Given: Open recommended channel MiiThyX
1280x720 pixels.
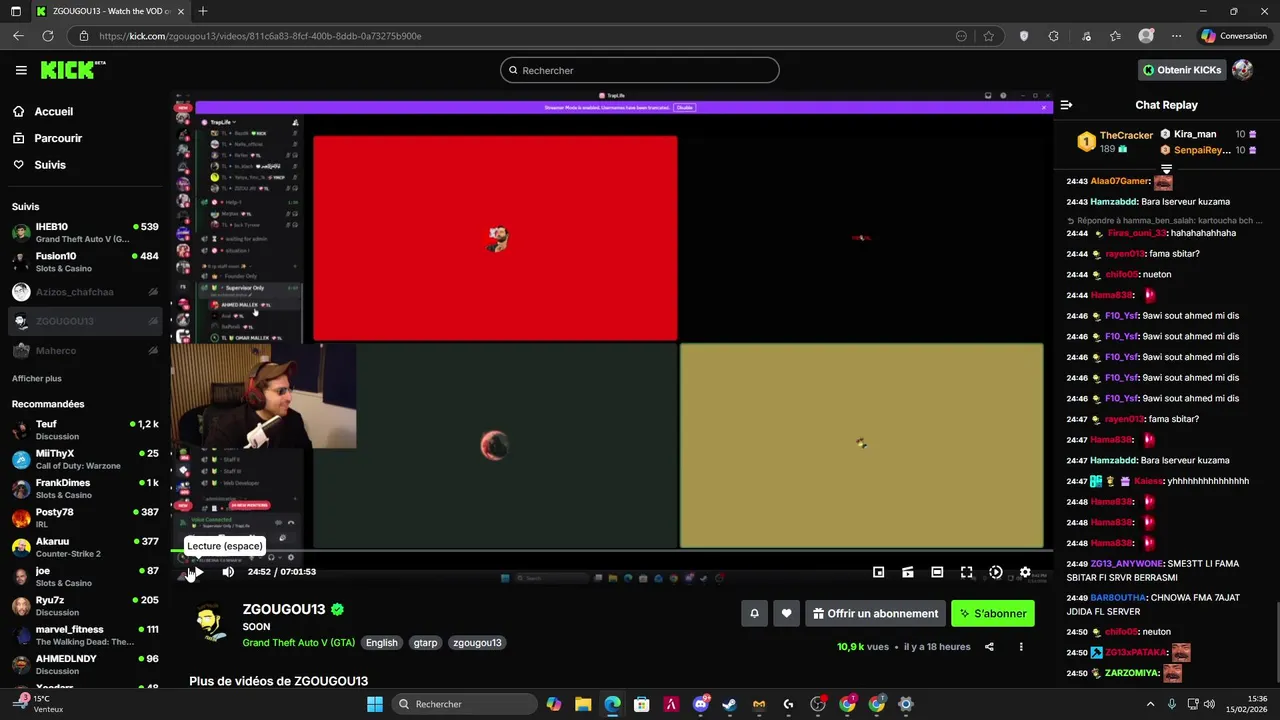Looking at the screenshot, I should click(x=85, y=459).
